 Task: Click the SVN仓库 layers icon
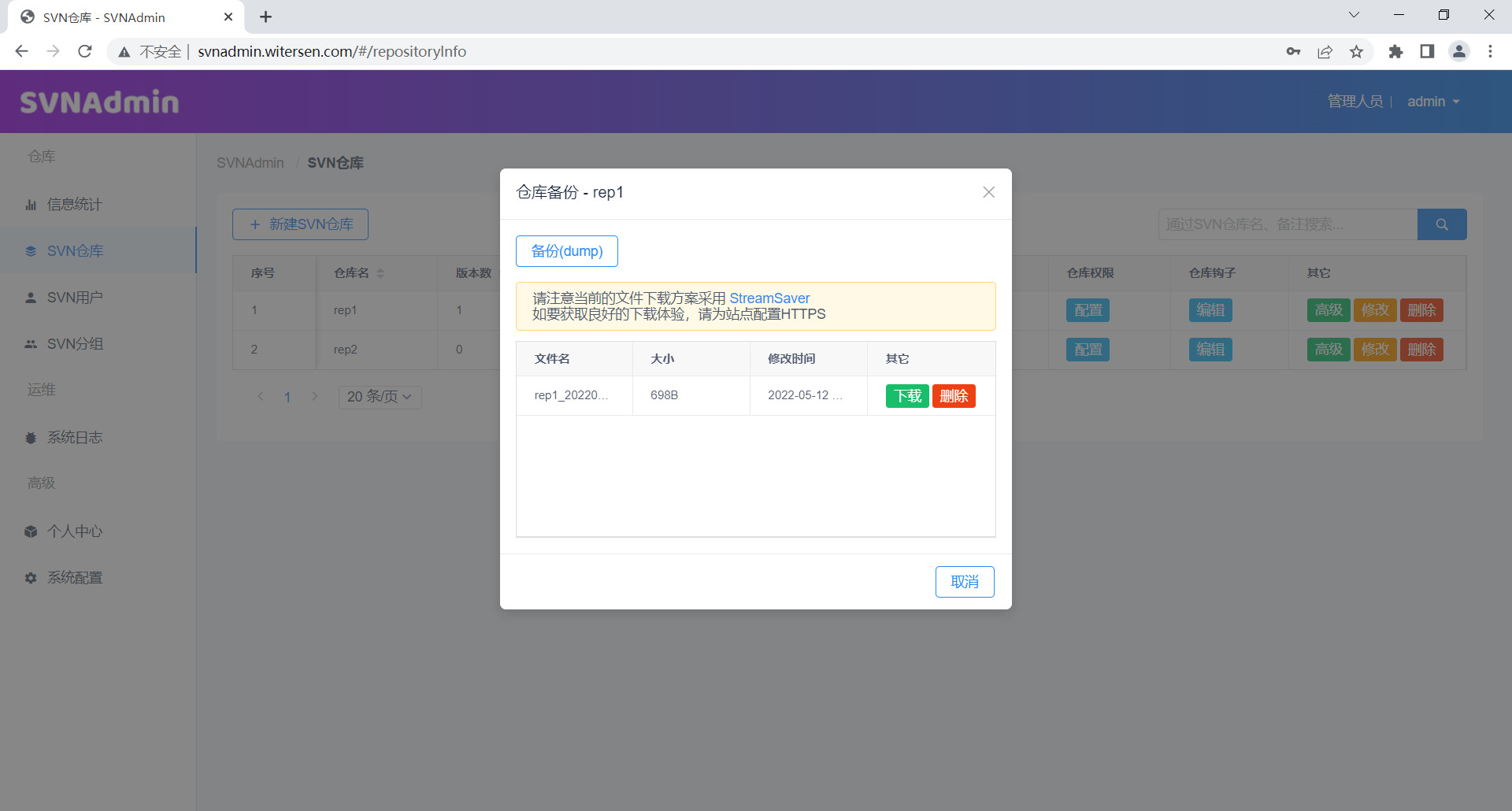click(31, 251)
